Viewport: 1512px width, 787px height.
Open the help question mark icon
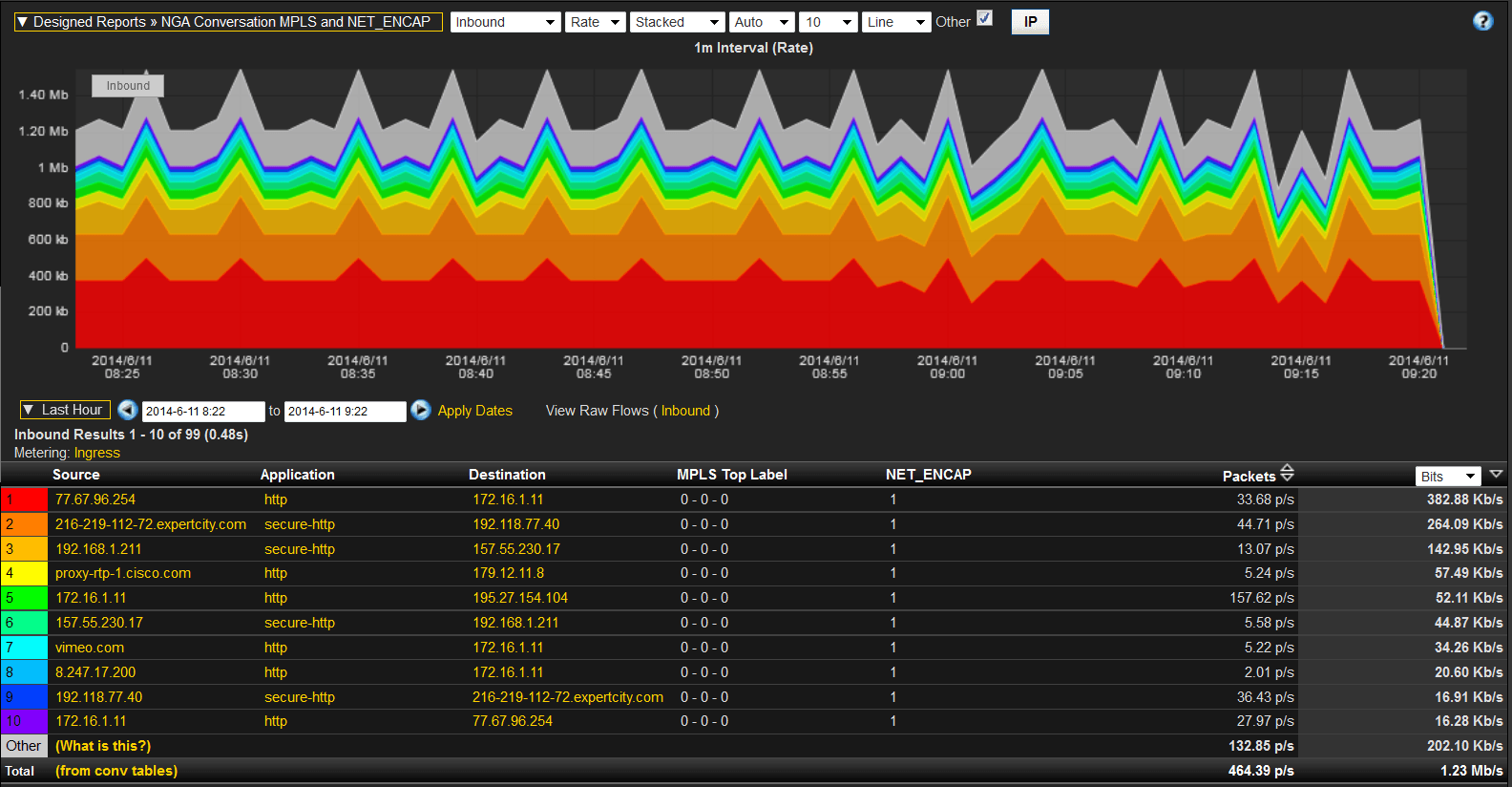point(1482,21)
